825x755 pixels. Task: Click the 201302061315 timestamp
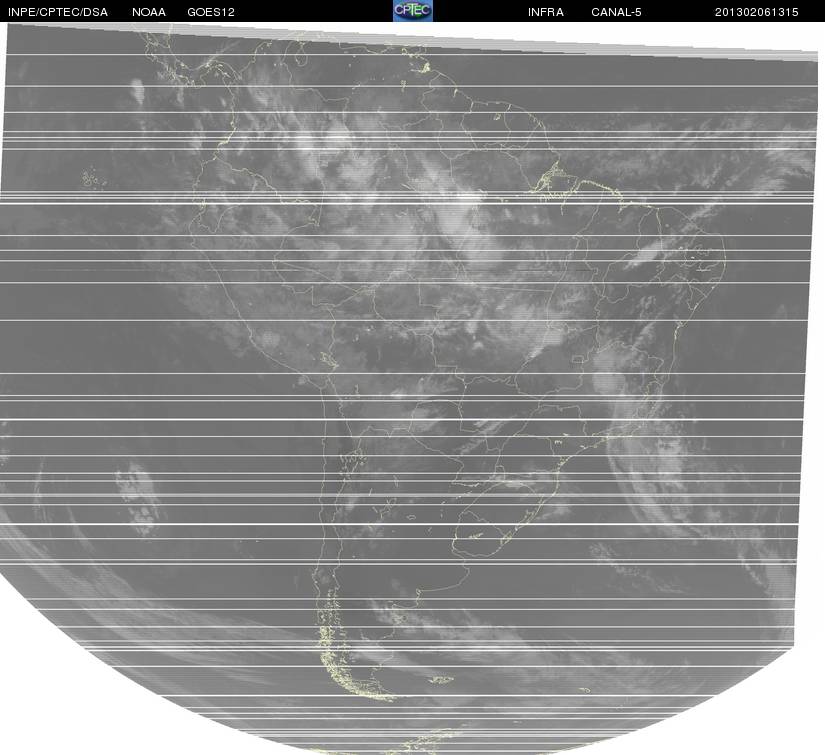[x=757, y=12]
